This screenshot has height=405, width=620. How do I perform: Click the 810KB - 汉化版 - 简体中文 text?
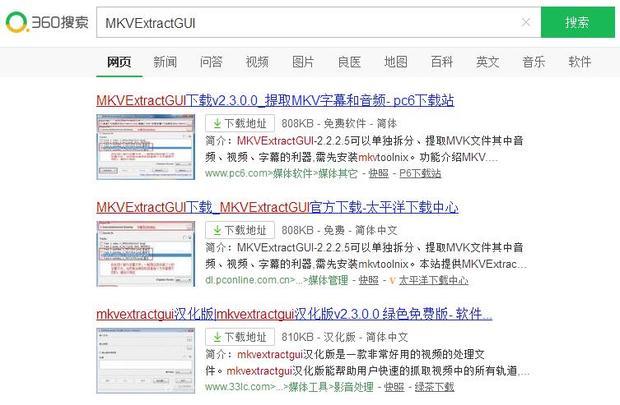click(345, 337)
